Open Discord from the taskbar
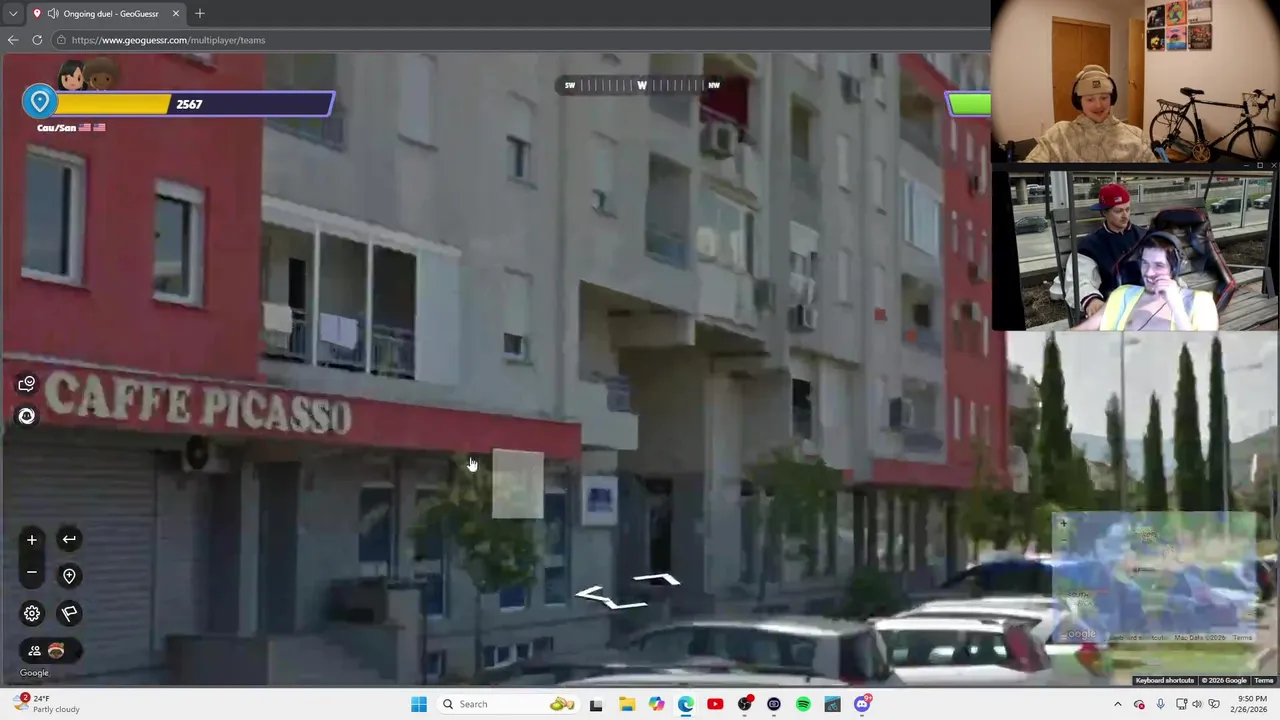This screenshot has width=1280, height=720. [862, 704]
